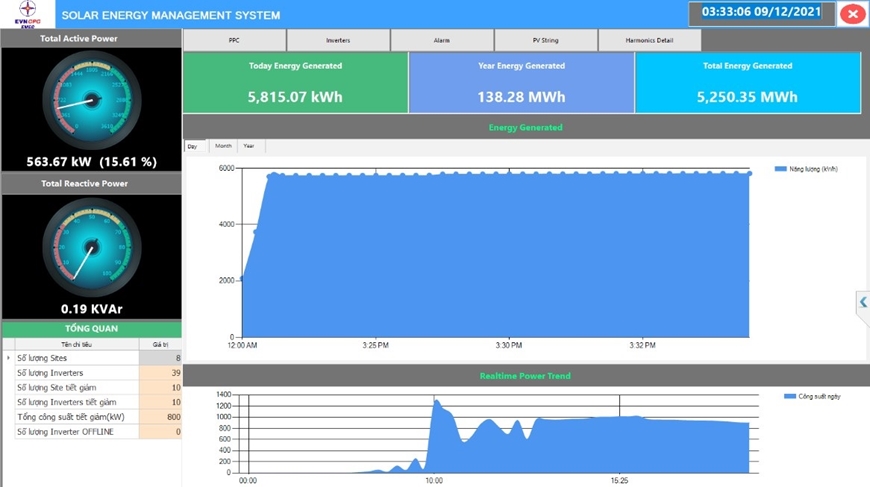Image resolution: width=870 pixels, height=487 pixels.
Task: Click the Công suất ngày legend swatch
Action: pyautogui.click(x=790, y=397)
